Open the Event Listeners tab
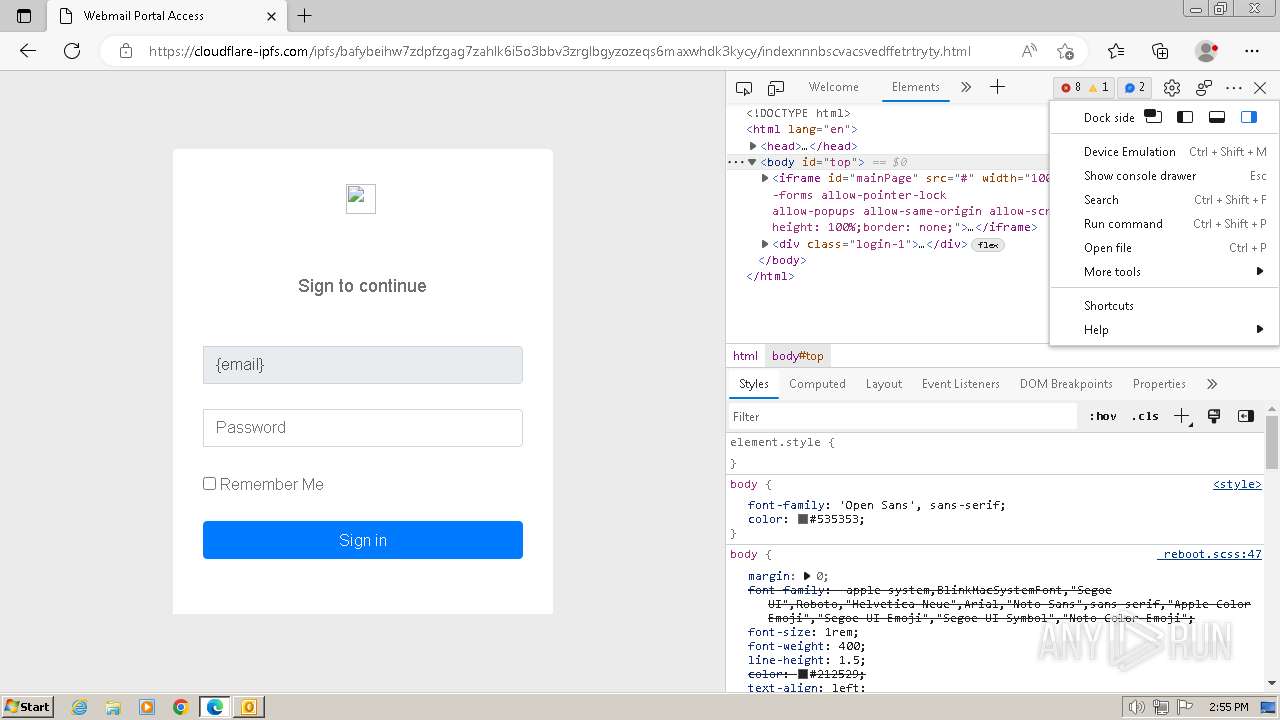 [960, 384]
